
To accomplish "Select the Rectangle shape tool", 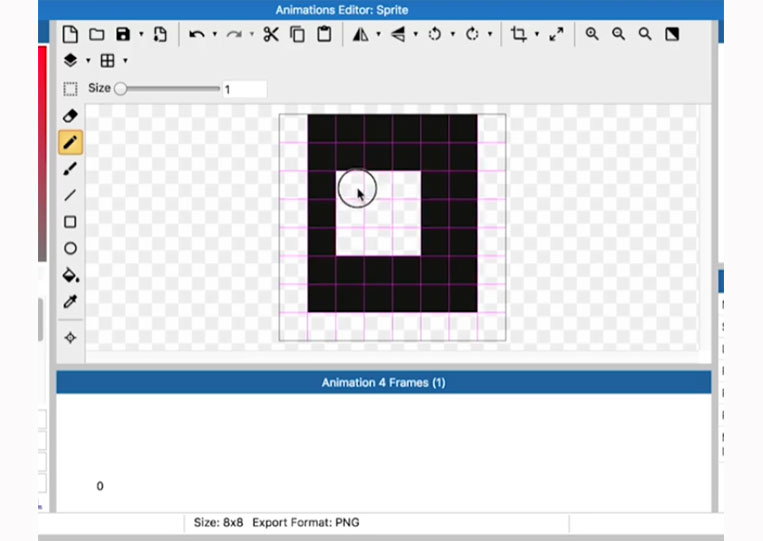I will (70, 222).
